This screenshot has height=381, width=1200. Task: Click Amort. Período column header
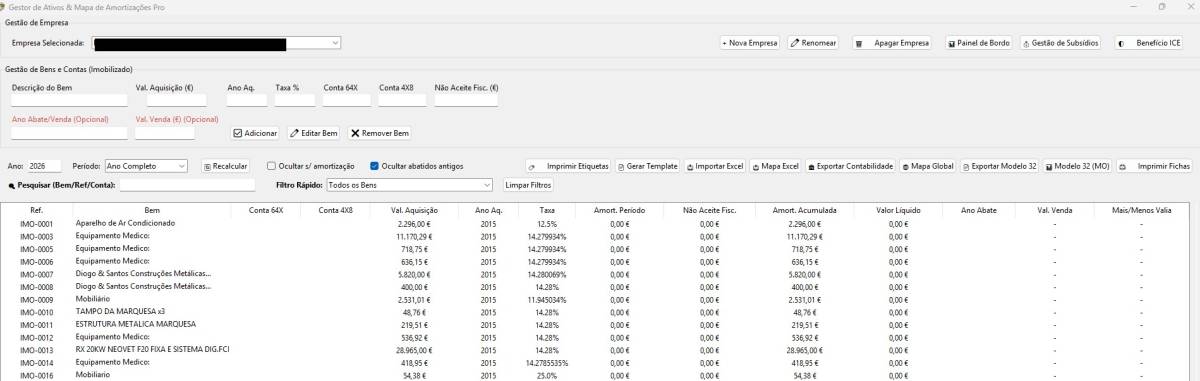point(619,210)
